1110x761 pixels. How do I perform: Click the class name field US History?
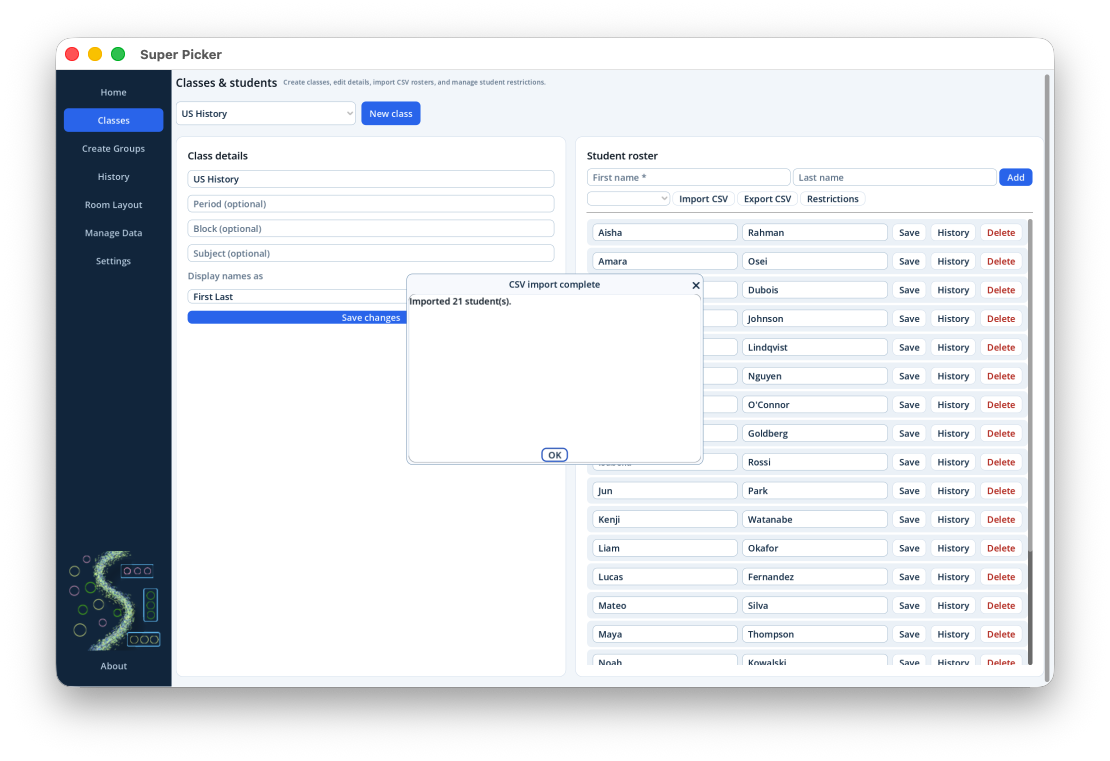pyautogui.click(x=371, y=179)
